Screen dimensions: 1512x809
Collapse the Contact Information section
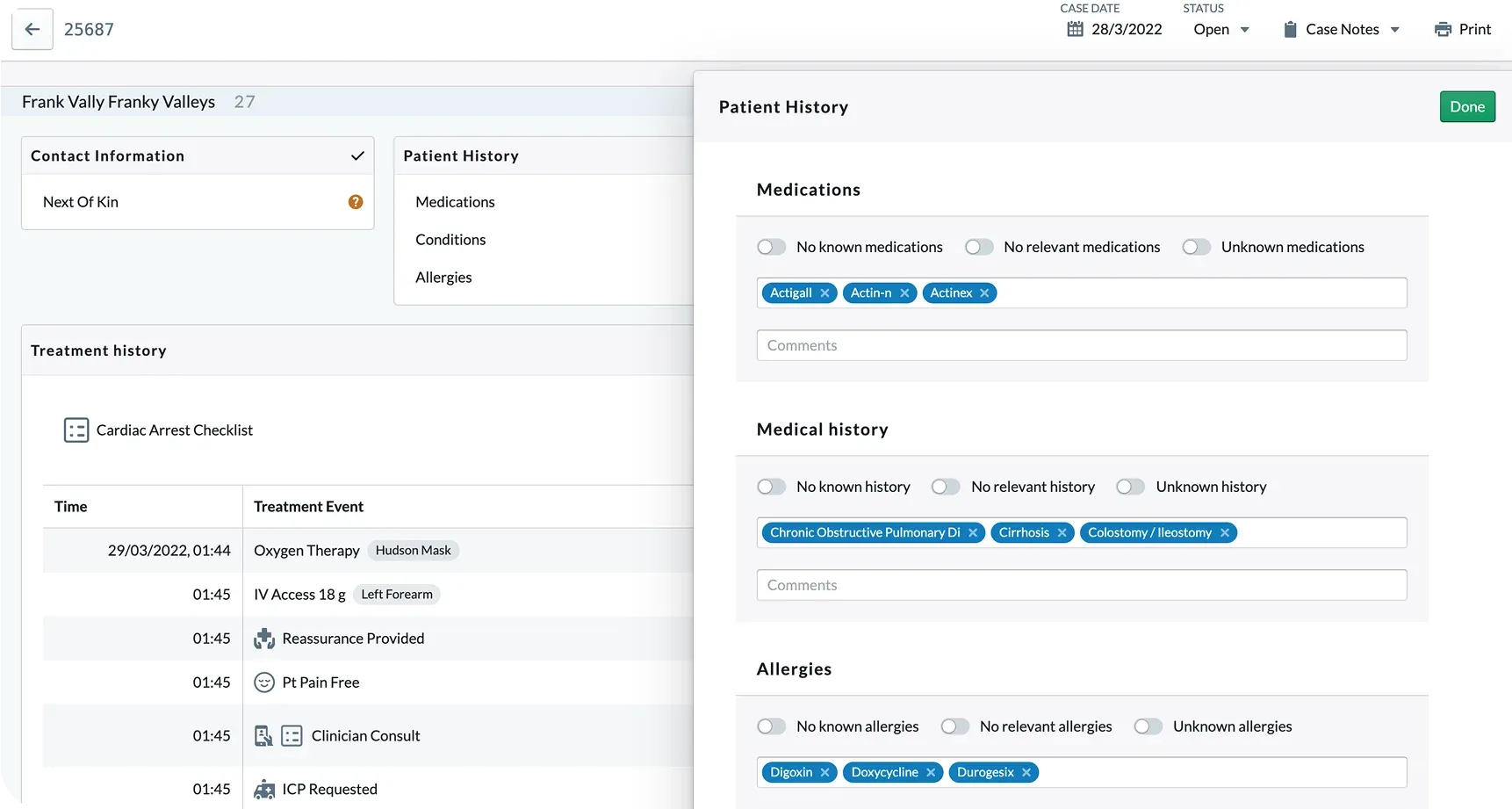click(x=357, y=156)
